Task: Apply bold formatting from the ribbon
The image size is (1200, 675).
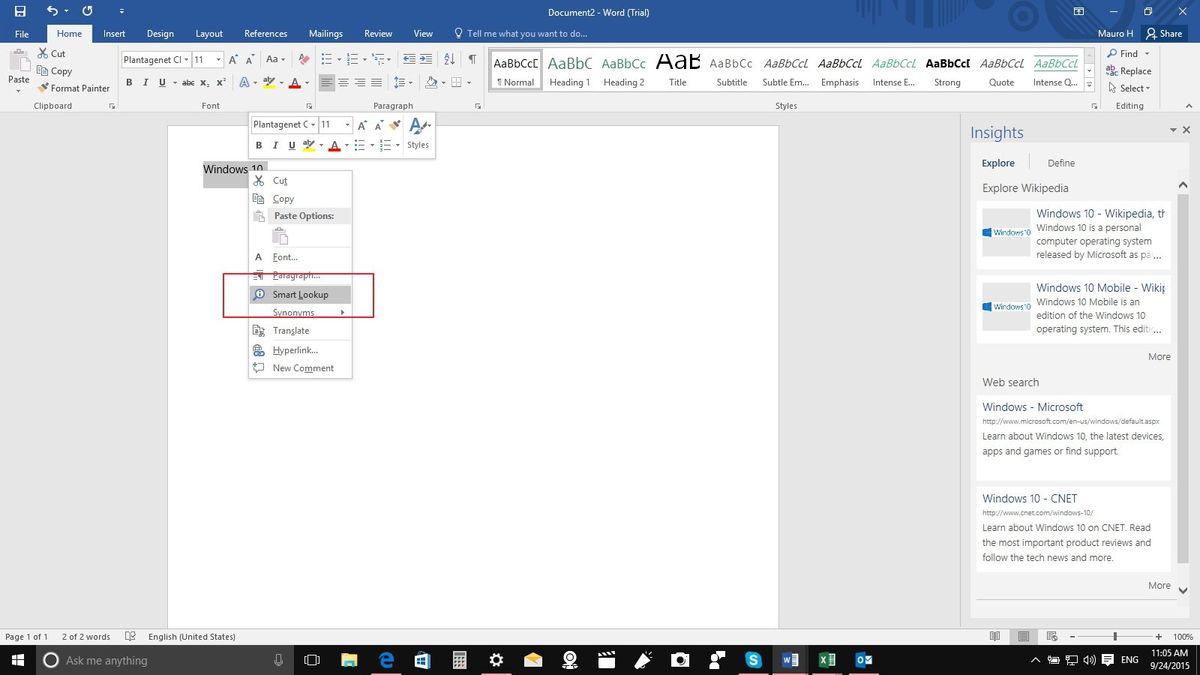Action: click(128, 82)
